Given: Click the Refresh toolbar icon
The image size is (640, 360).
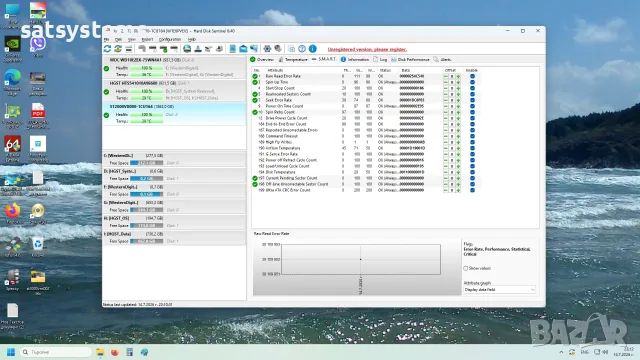Looking at the screenshot, I should click(107, 49).
